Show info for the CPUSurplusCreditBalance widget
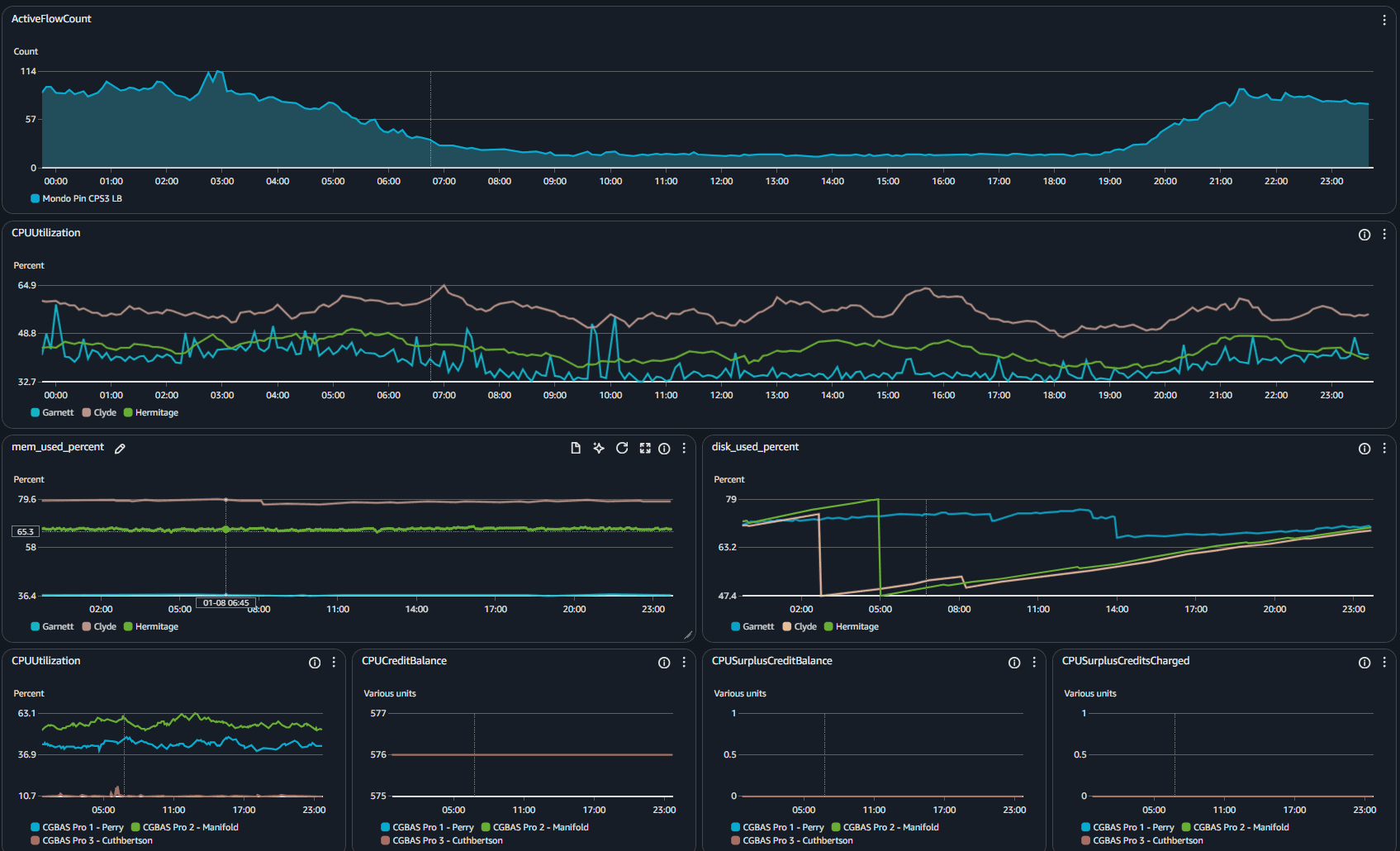Image resolution: width=1400 pixels, height=851 pixels. (1014, 663)
